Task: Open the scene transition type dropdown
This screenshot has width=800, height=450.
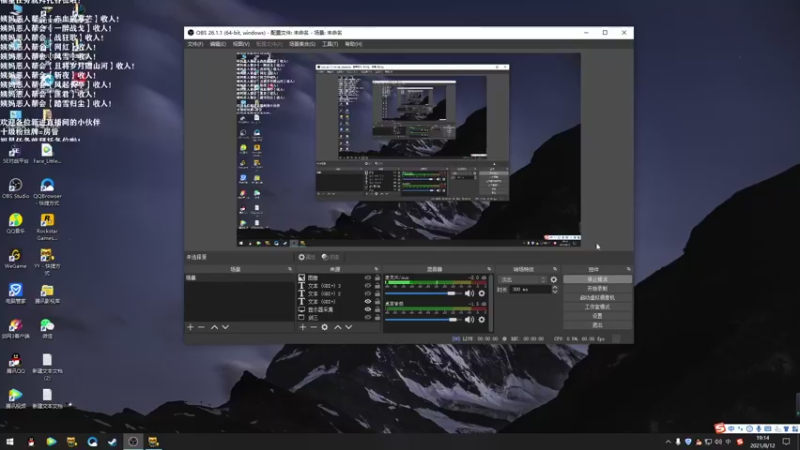Action: (x=522, y=280)
